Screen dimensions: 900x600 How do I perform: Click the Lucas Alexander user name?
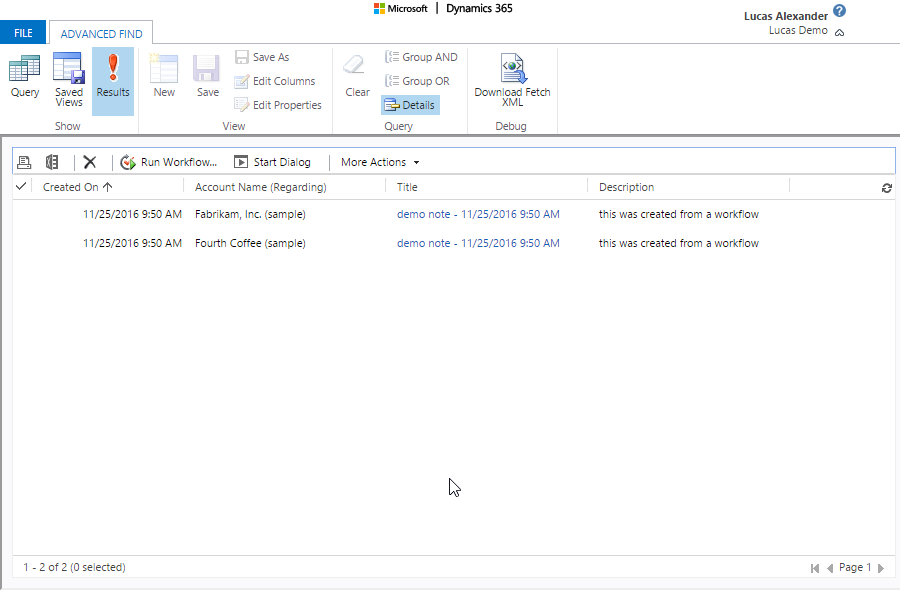786,16
